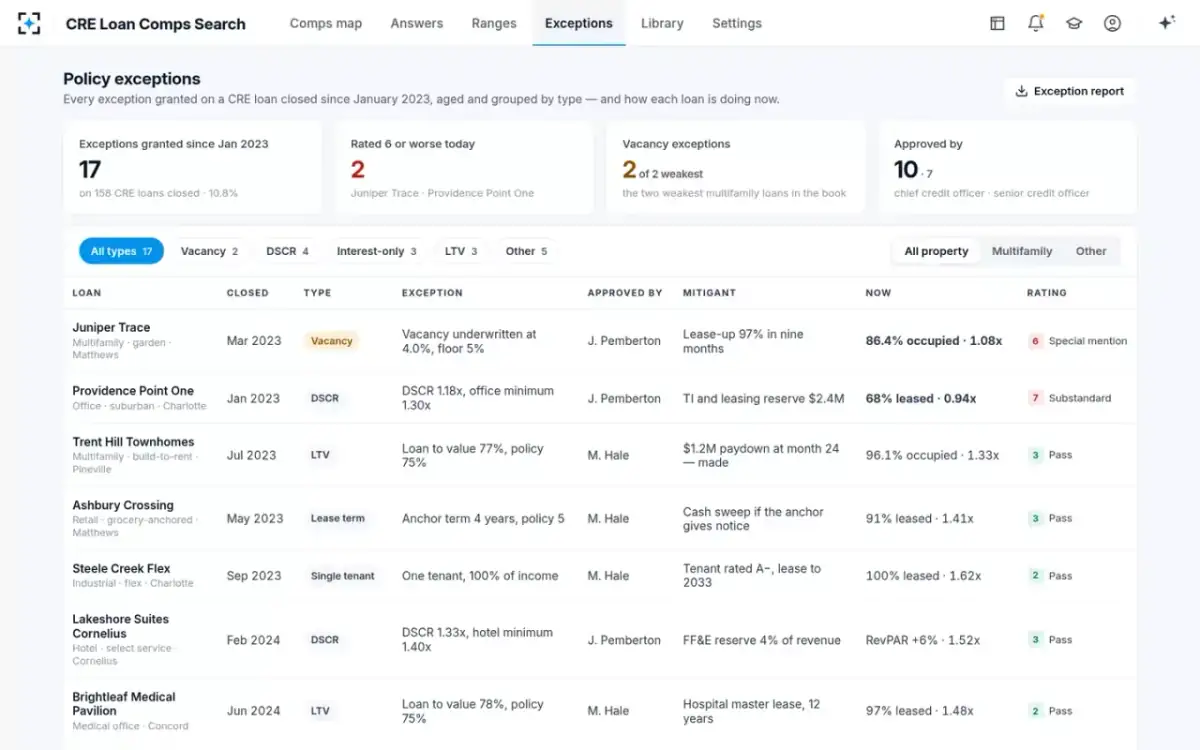
Task: Click the Rated 6 or worse today card
Action: tap(465, 168)
